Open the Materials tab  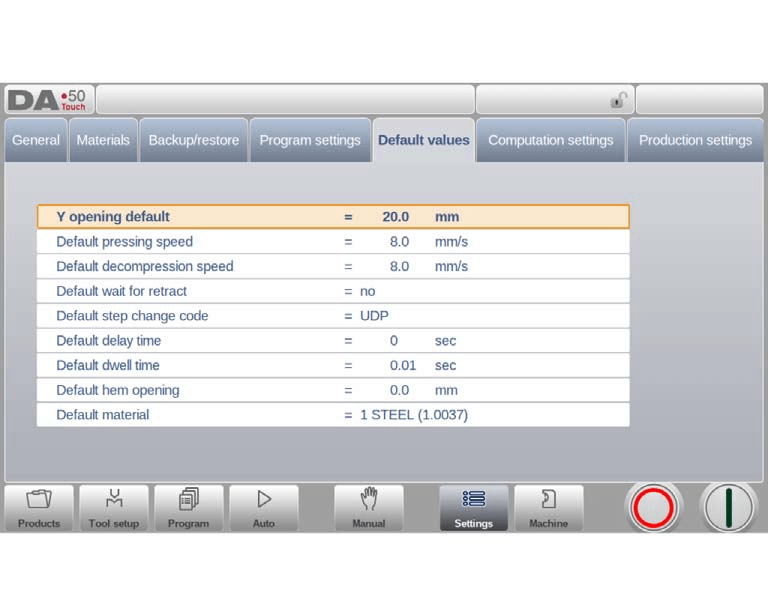tap(103, 140)
